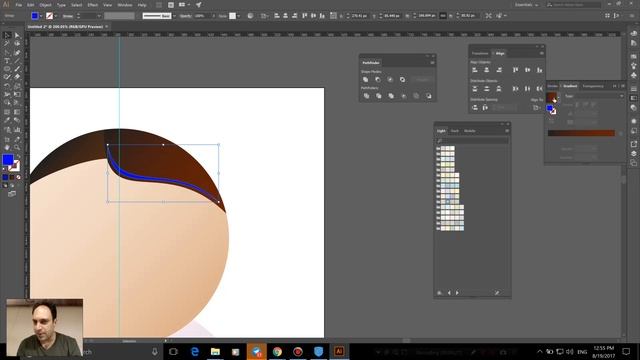Click swatch library search field
The image size is (640, 360).
pyautogui.click(x=472, y=141)
